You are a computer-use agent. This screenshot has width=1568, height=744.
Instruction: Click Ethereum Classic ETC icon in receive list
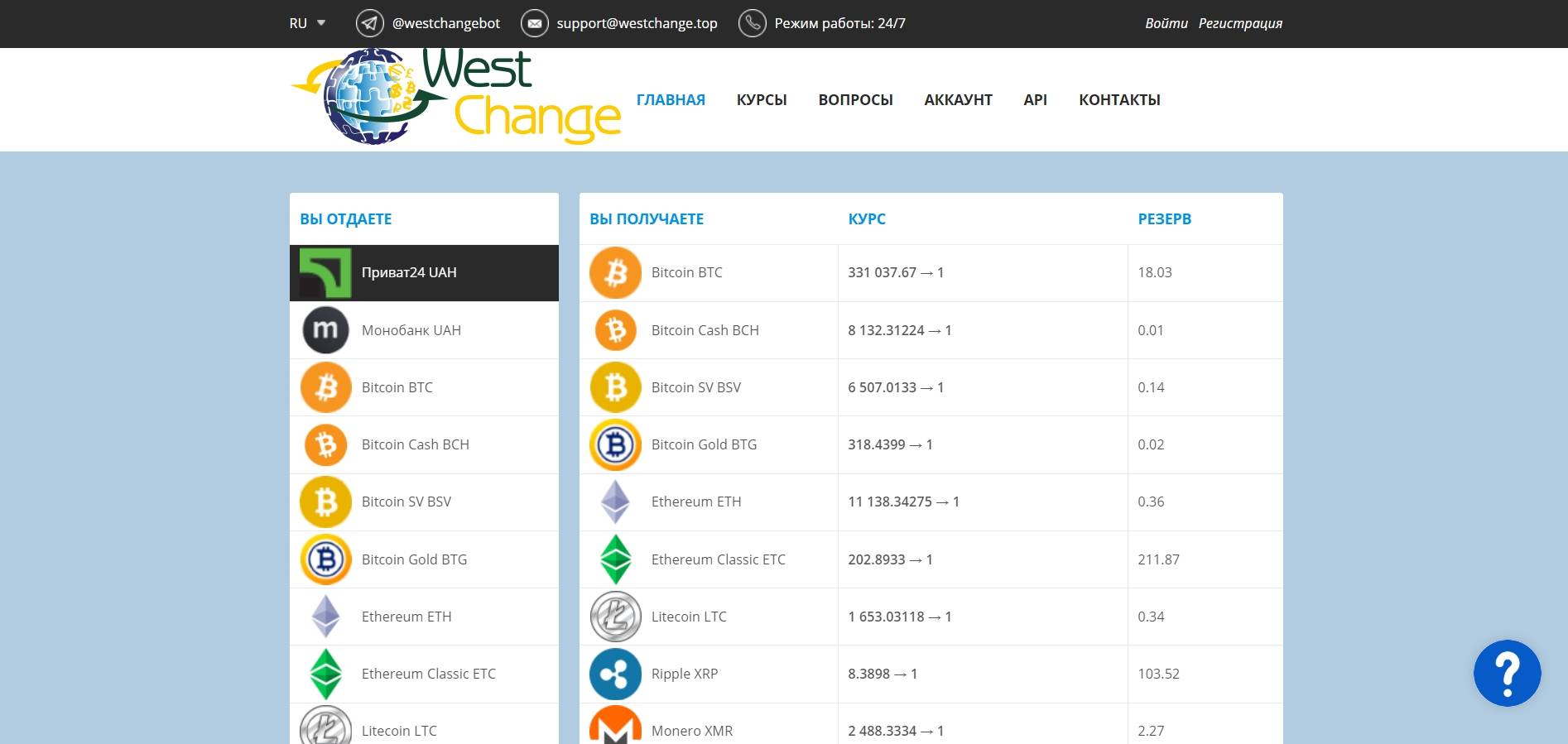pyautogui.click(x=615, y=559)
